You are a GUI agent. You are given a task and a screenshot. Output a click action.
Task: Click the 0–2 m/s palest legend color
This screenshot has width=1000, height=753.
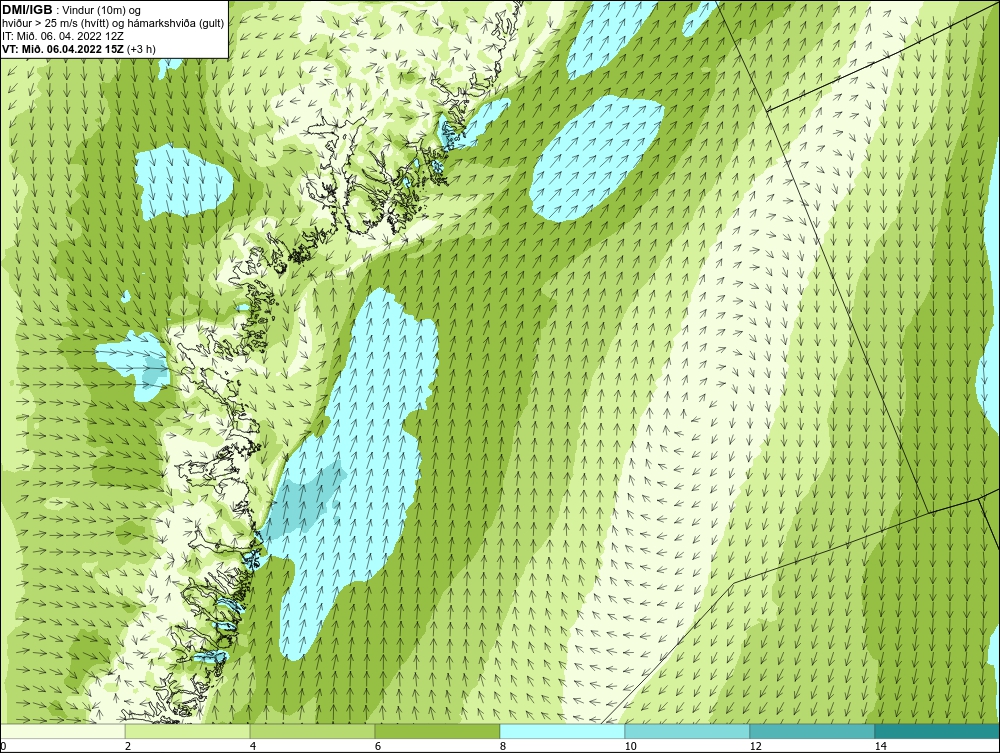62,731
